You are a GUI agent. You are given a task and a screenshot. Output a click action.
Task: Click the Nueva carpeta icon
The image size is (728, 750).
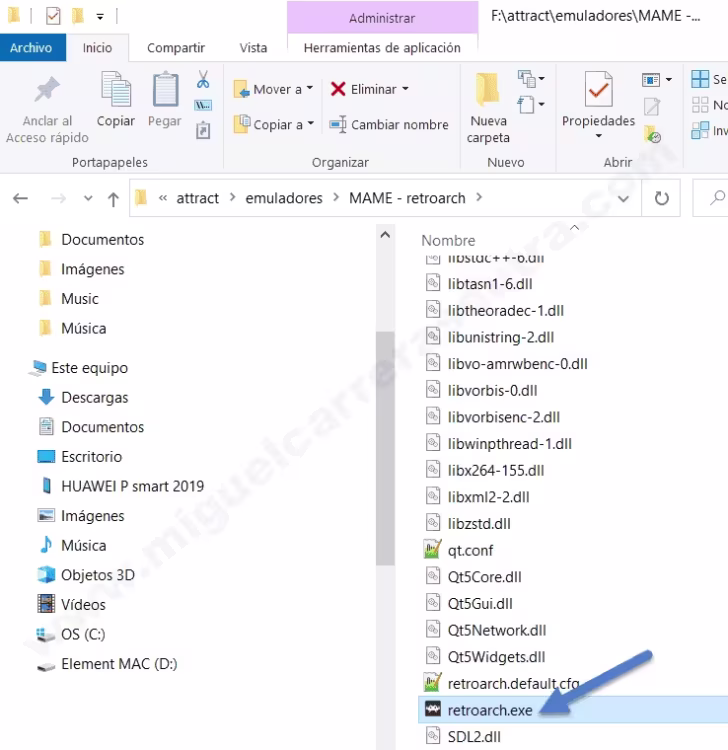coord(487,89)
